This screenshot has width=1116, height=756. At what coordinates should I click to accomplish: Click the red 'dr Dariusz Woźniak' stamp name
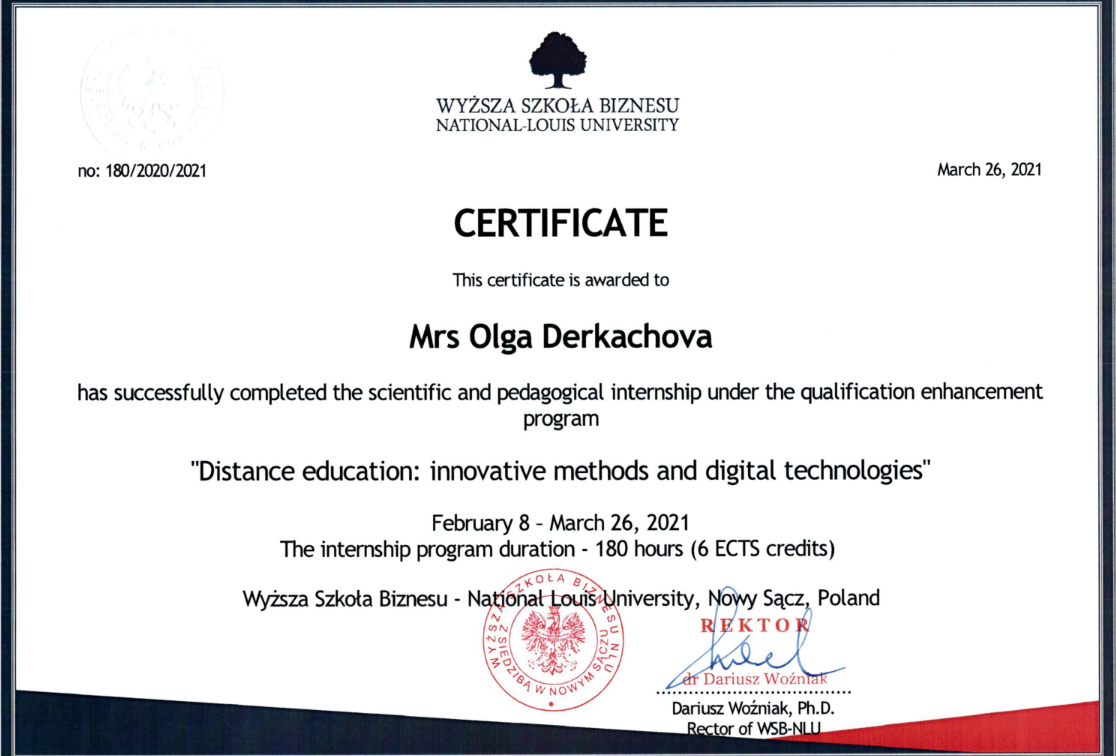click(755, 679)
